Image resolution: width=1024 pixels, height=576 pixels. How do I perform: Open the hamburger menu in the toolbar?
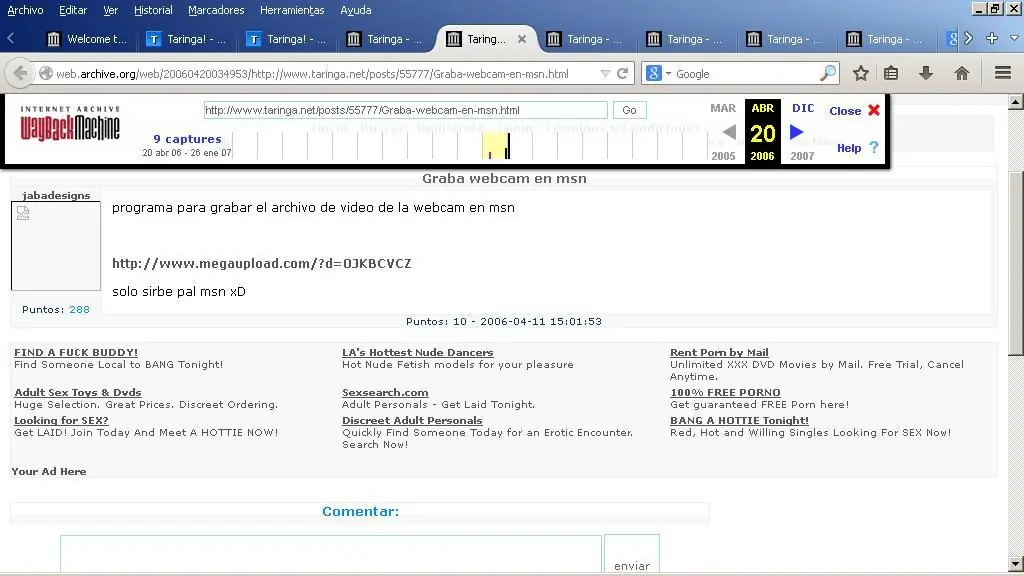click(x=1002, y=73)
